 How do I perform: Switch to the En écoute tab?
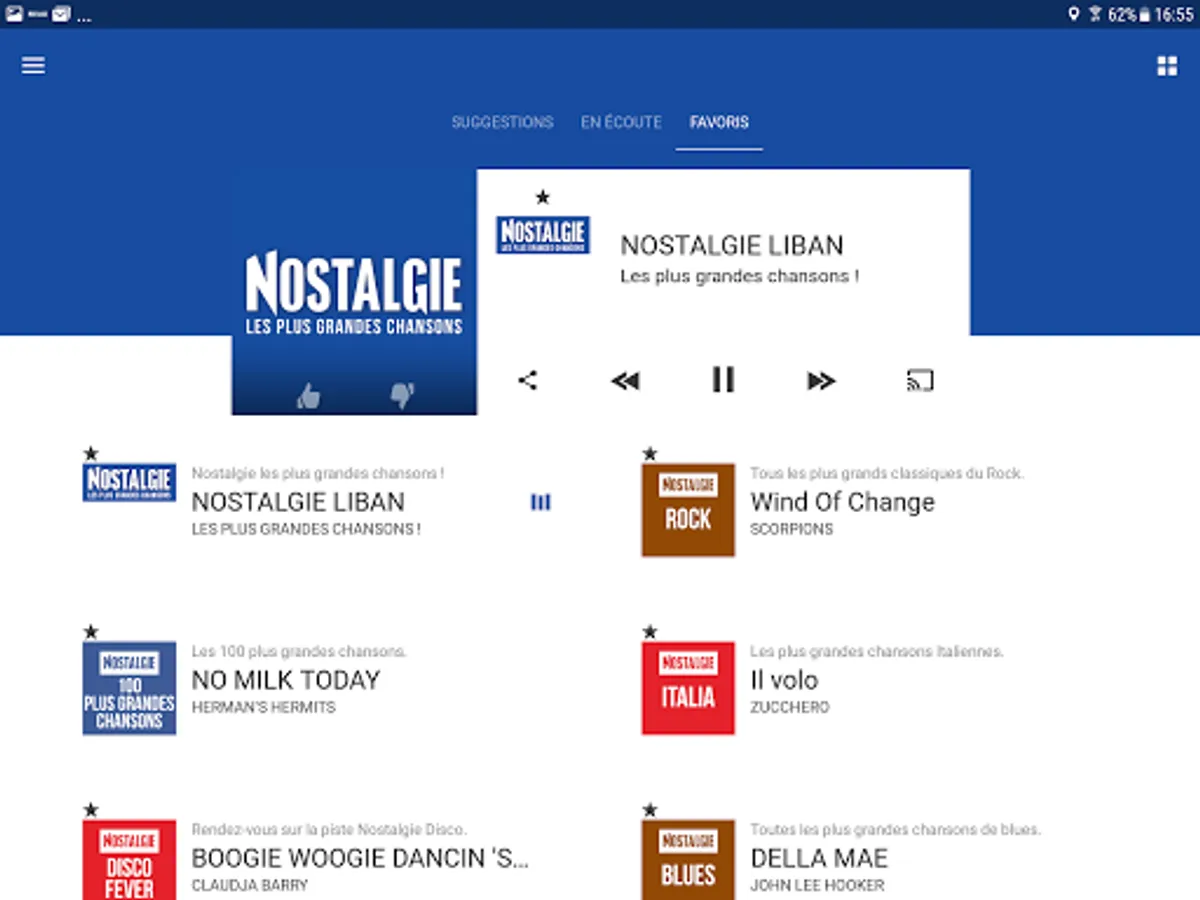(621, 122)
